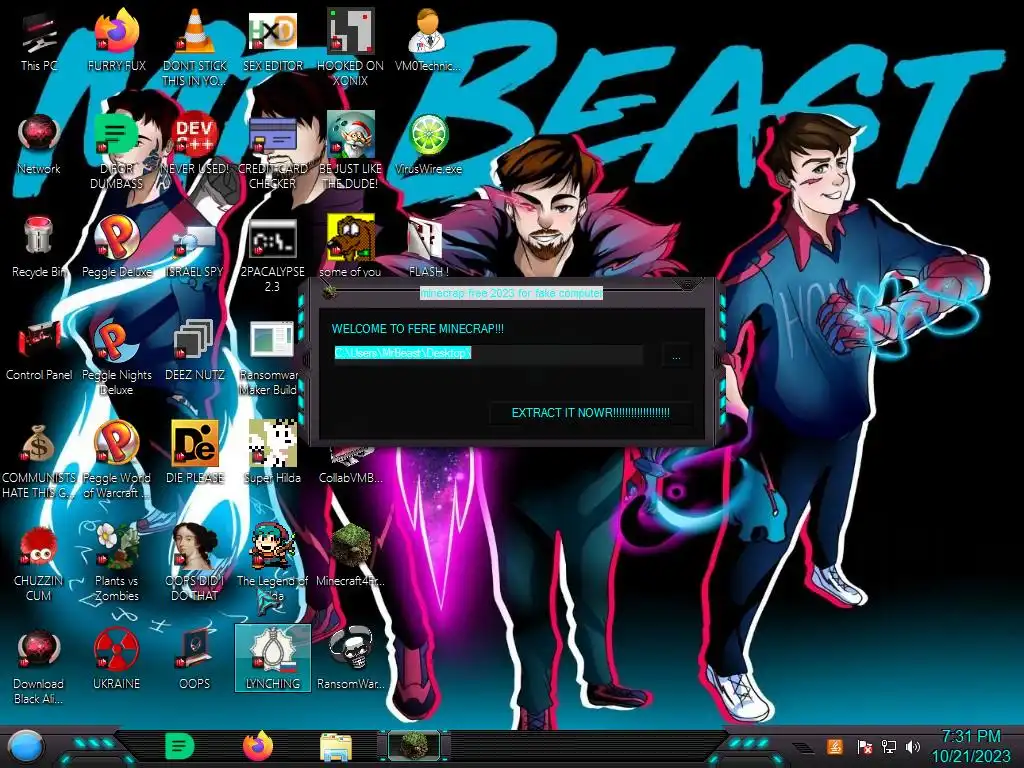Click WELCOME TO FERE MINECRAP!!! text
This screenshot has width=1024, height=768.
tap(417, 328)
